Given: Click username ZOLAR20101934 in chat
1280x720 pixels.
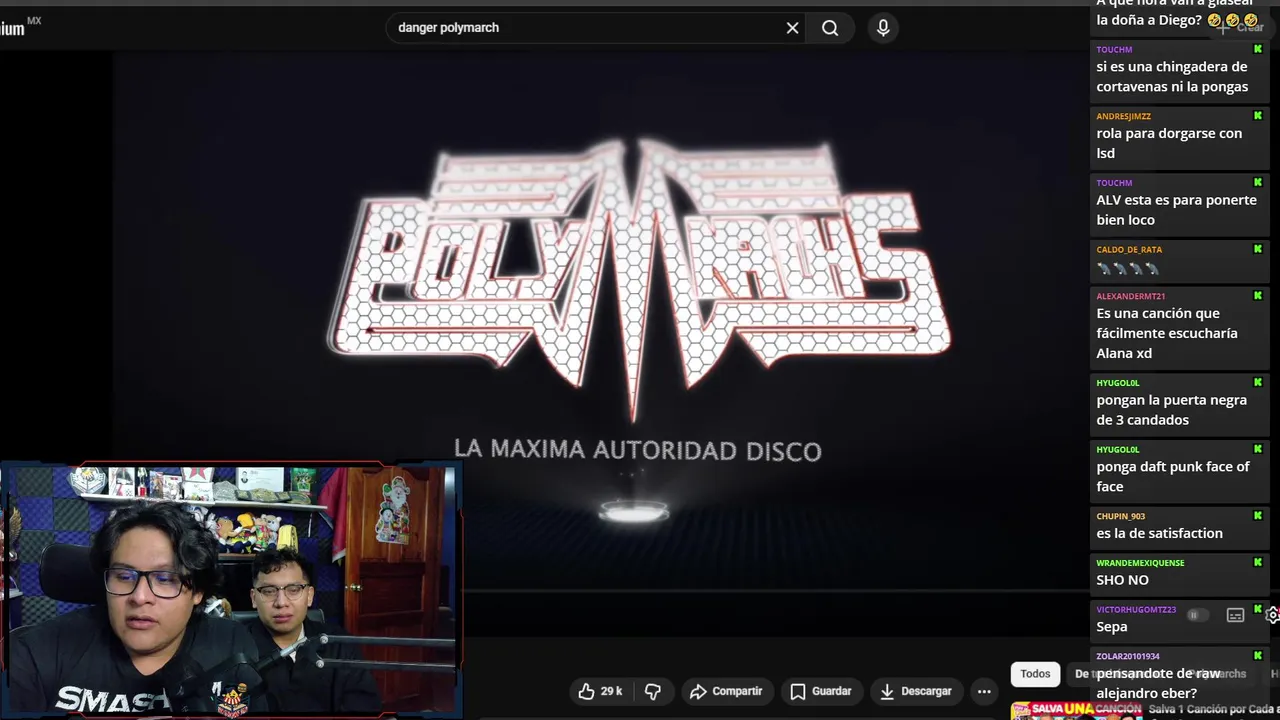Looking at the screenshot, I should click(x=1128, y=656).
